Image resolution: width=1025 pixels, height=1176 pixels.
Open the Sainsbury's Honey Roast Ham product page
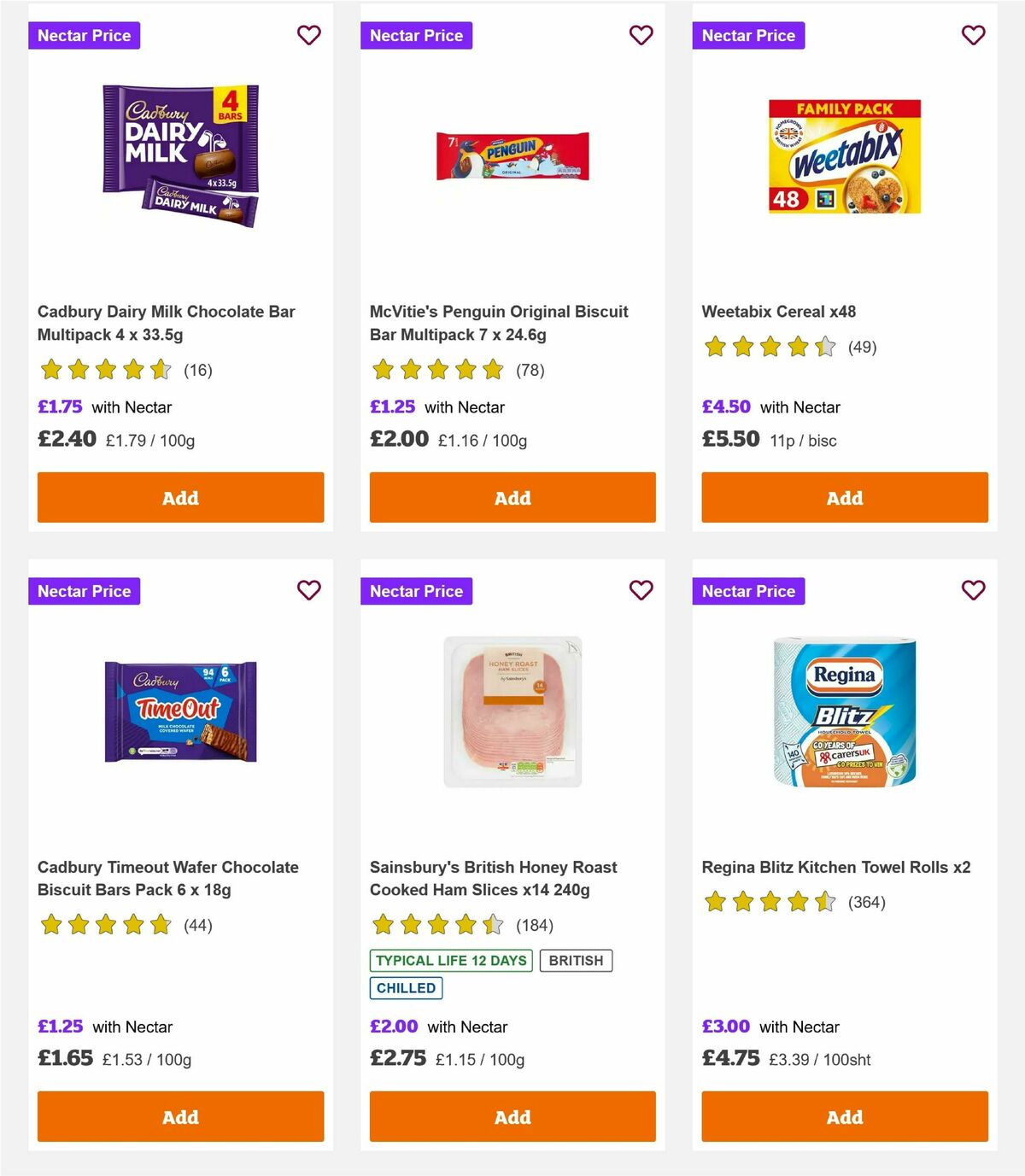coord(492,878)
